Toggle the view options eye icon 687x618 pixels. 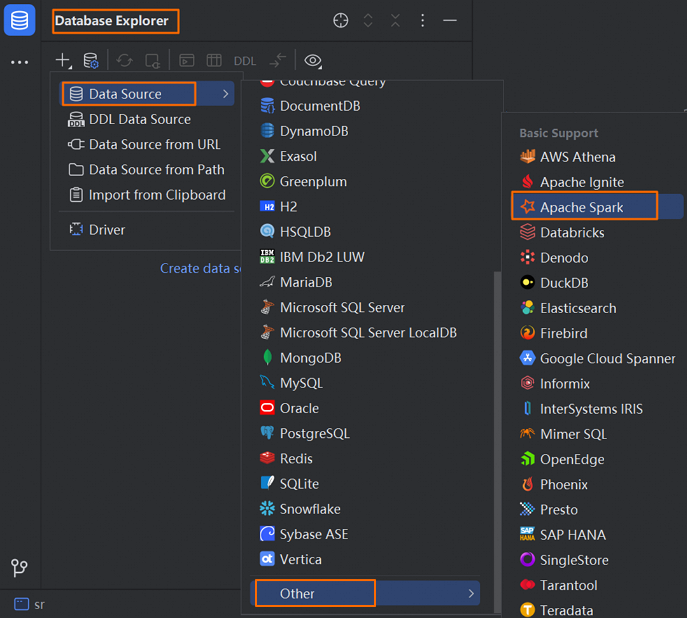(313, 60)
